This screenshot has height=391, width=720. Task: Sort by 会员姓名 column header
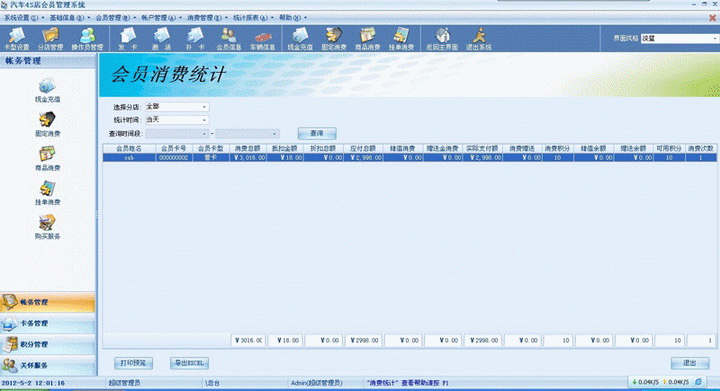pyautogui.click(x=129, y=149)
